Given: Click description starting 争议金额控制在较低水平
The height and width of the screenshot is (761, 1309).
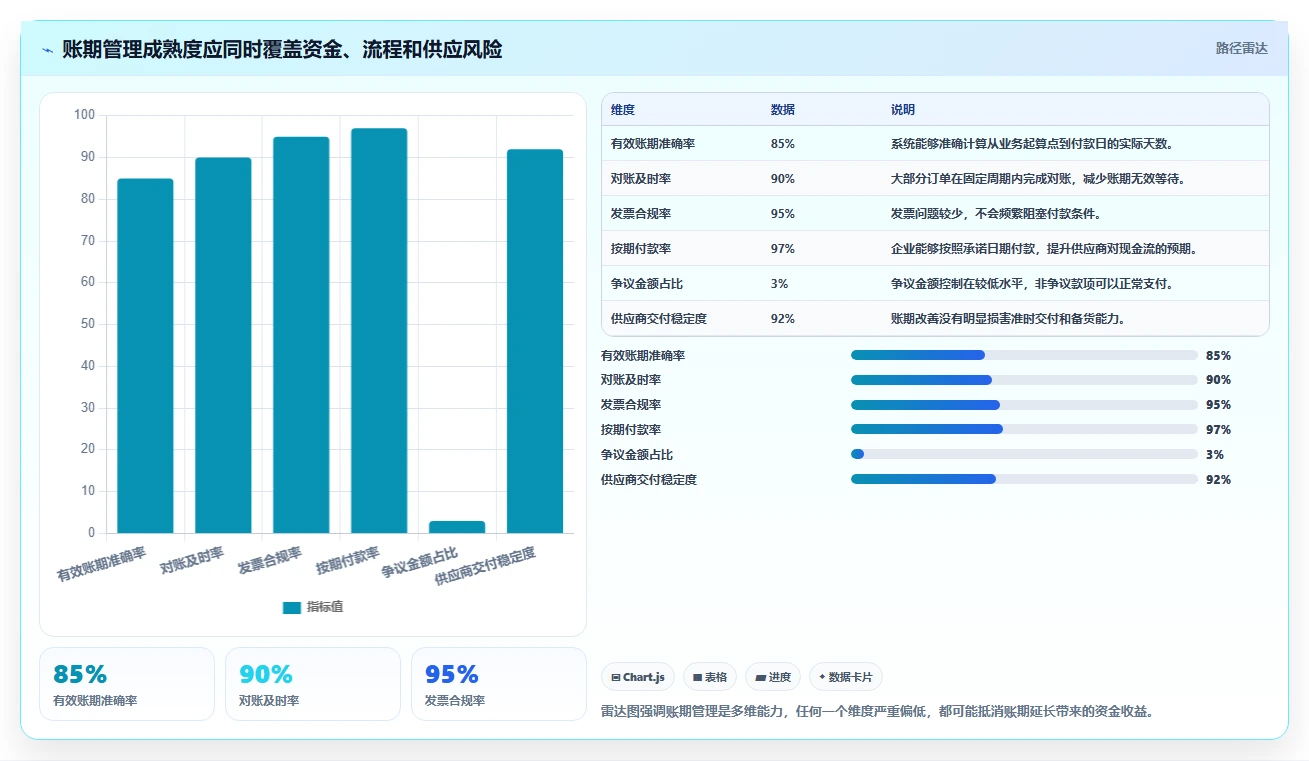Looking at the screenshot, I should pyautogui.click(x=1032, y=284).
